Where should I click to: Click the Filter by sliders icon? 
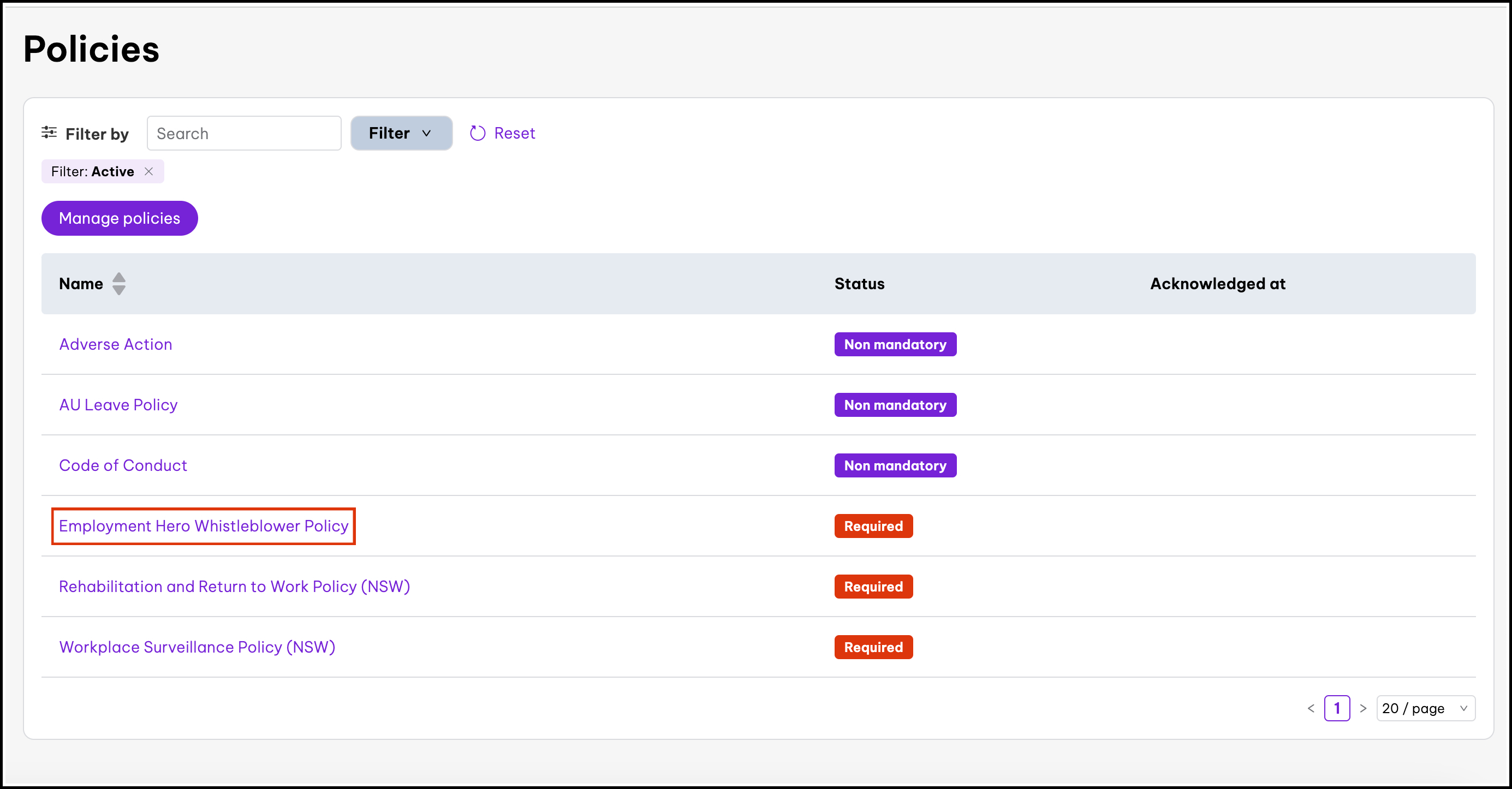[49, 133]
